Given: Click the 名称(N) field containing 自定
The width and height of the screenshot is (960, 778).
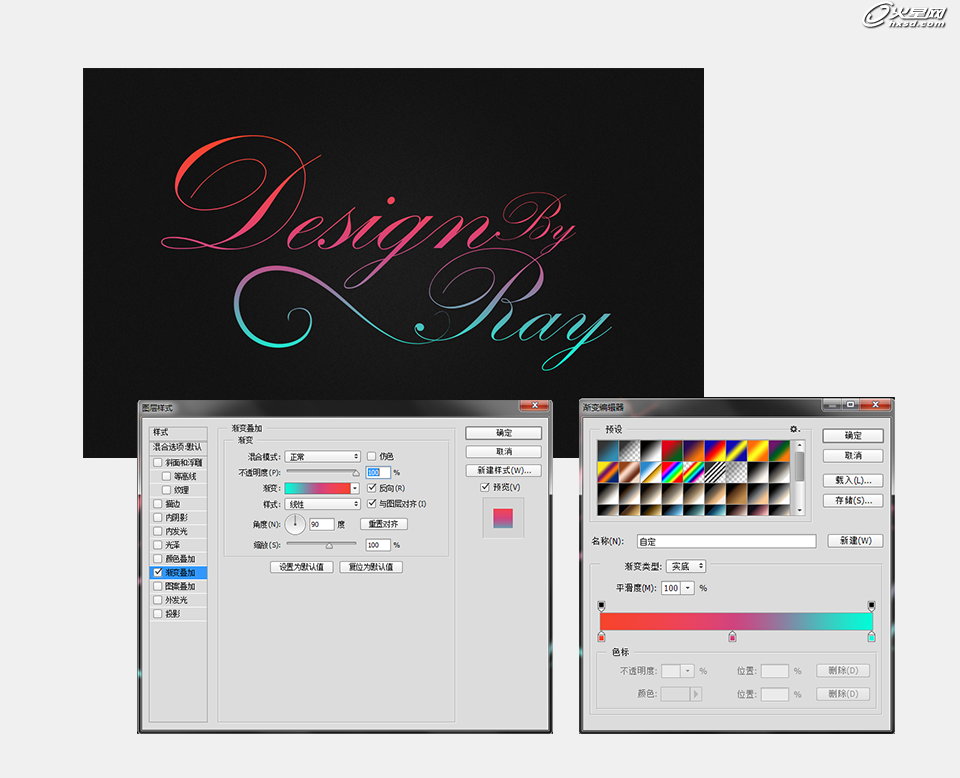Looking at the screenshot, I should [726, 541].
